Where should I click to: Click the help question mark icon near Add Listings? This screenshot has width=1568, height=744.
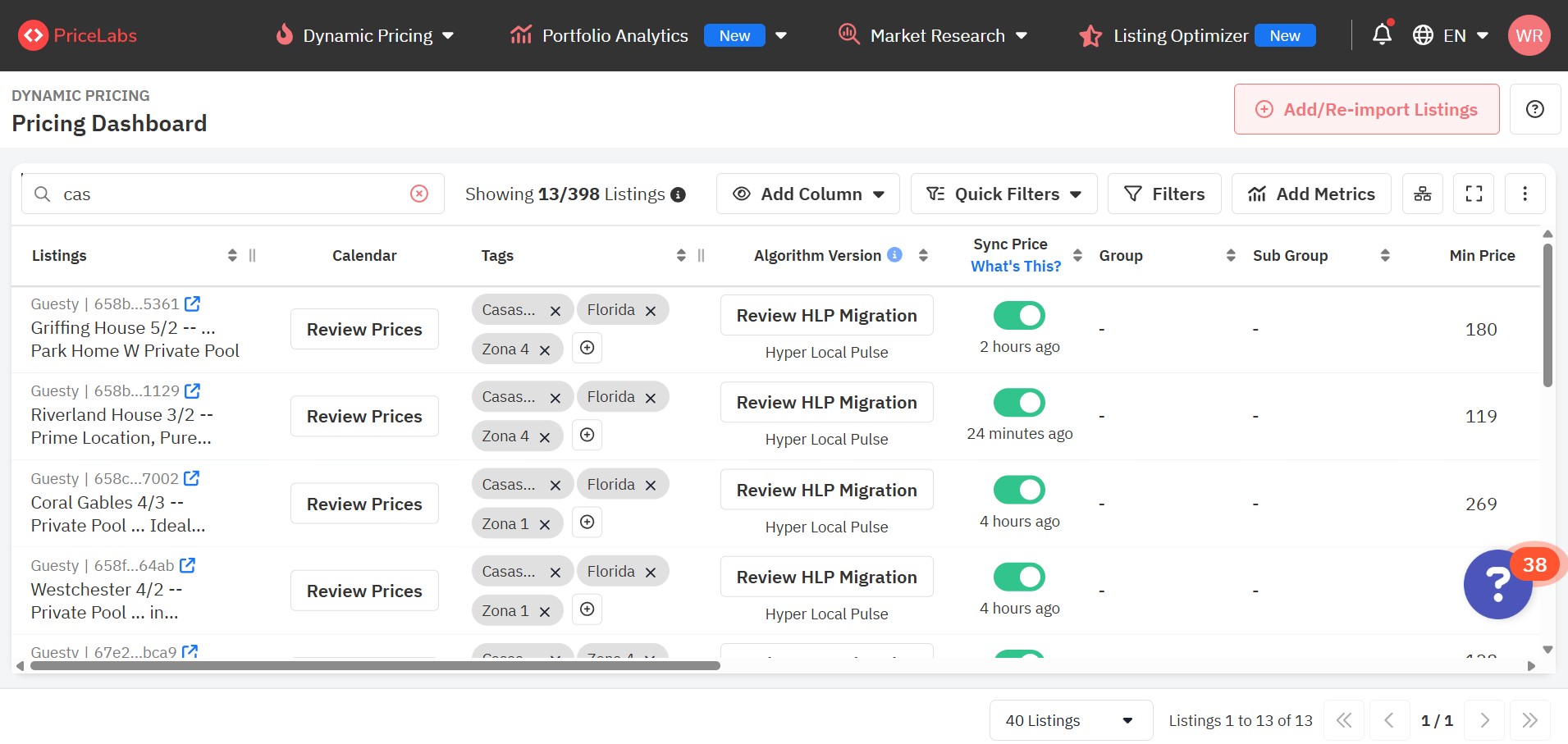[x=1534, y=109]
